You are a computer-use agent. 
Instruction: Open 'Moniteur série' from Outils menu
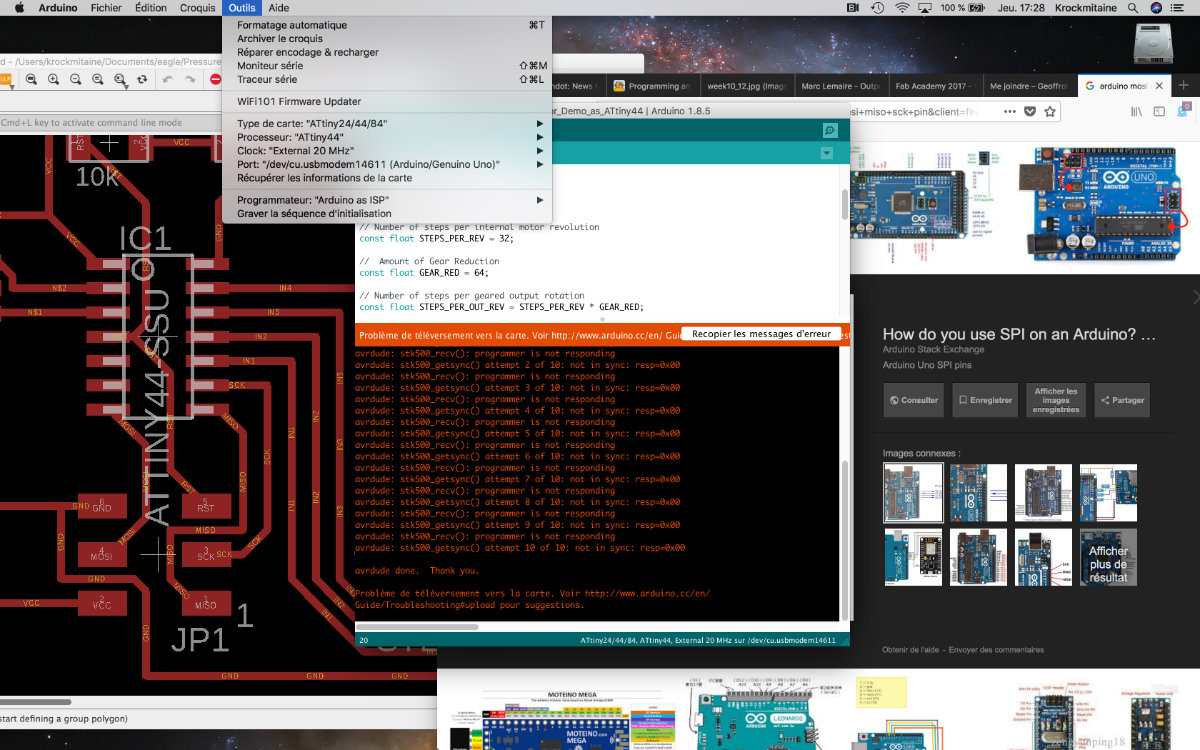point(386,66)
